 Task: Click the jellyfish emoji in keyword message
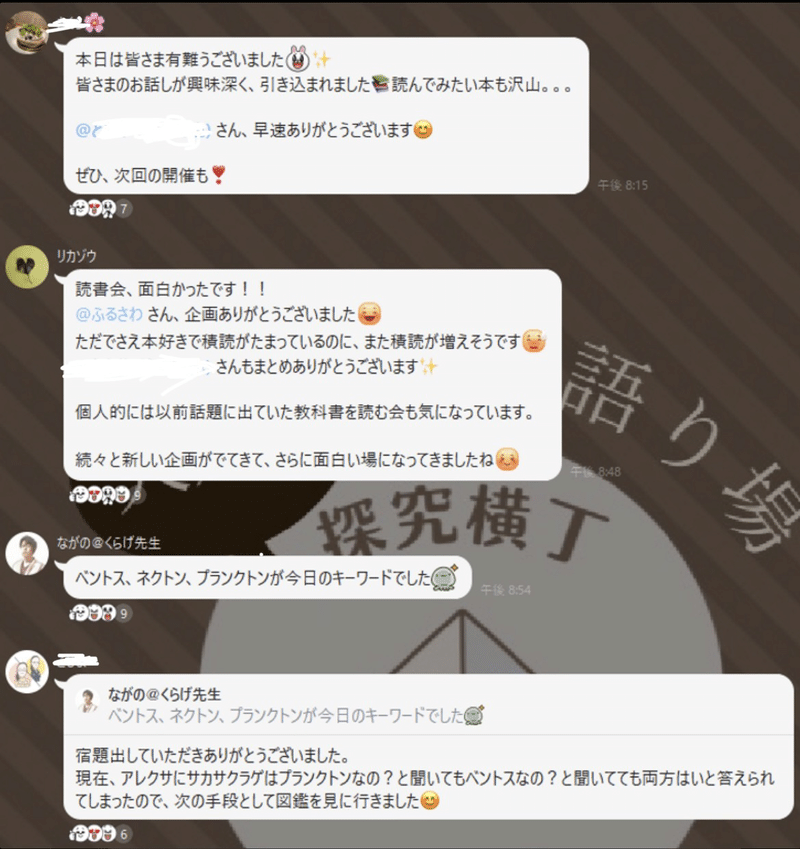point(444,578)
